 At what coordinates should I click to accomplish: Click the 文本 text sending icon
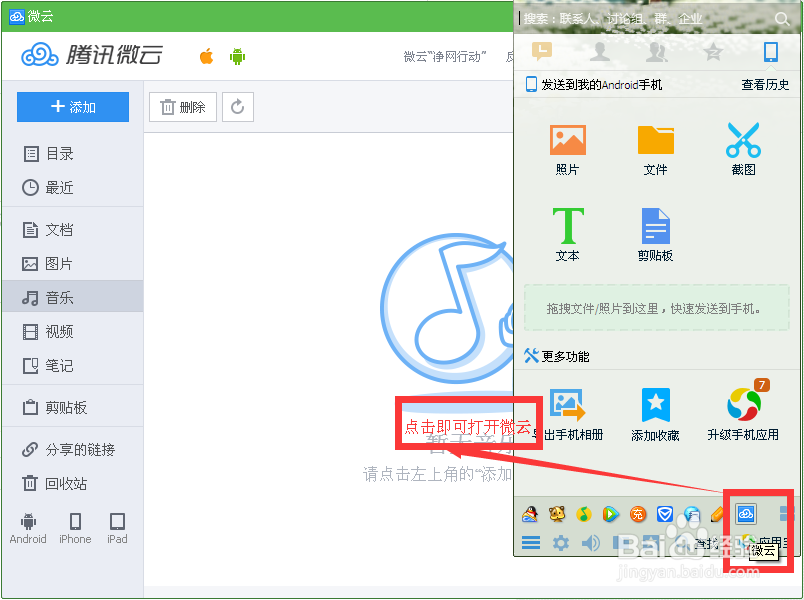tap(567, 228)
